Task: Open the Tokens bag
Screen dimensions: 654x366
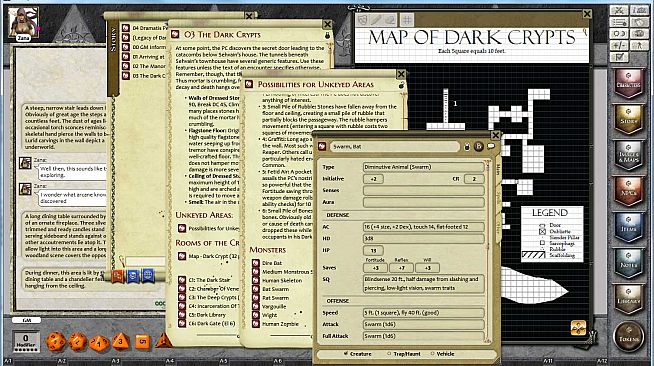Action: pyautogui.click(x=629, y=336)
